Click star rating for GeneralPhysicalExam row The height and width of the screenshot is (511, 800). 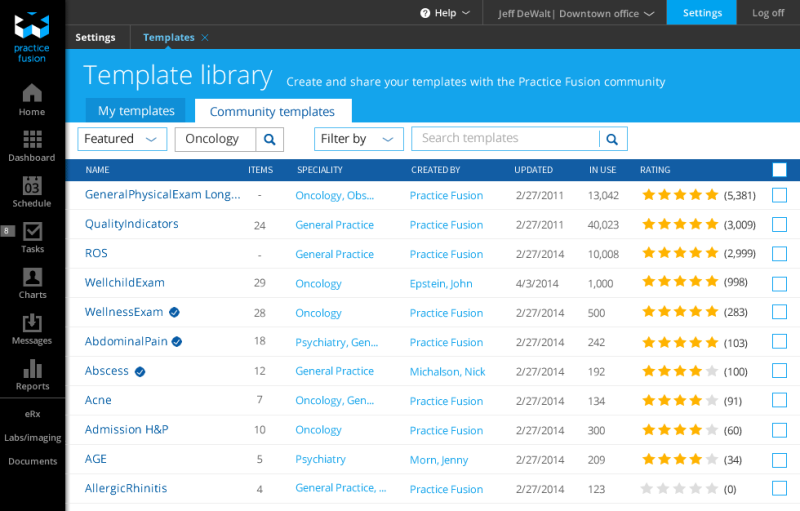(680, 195)
